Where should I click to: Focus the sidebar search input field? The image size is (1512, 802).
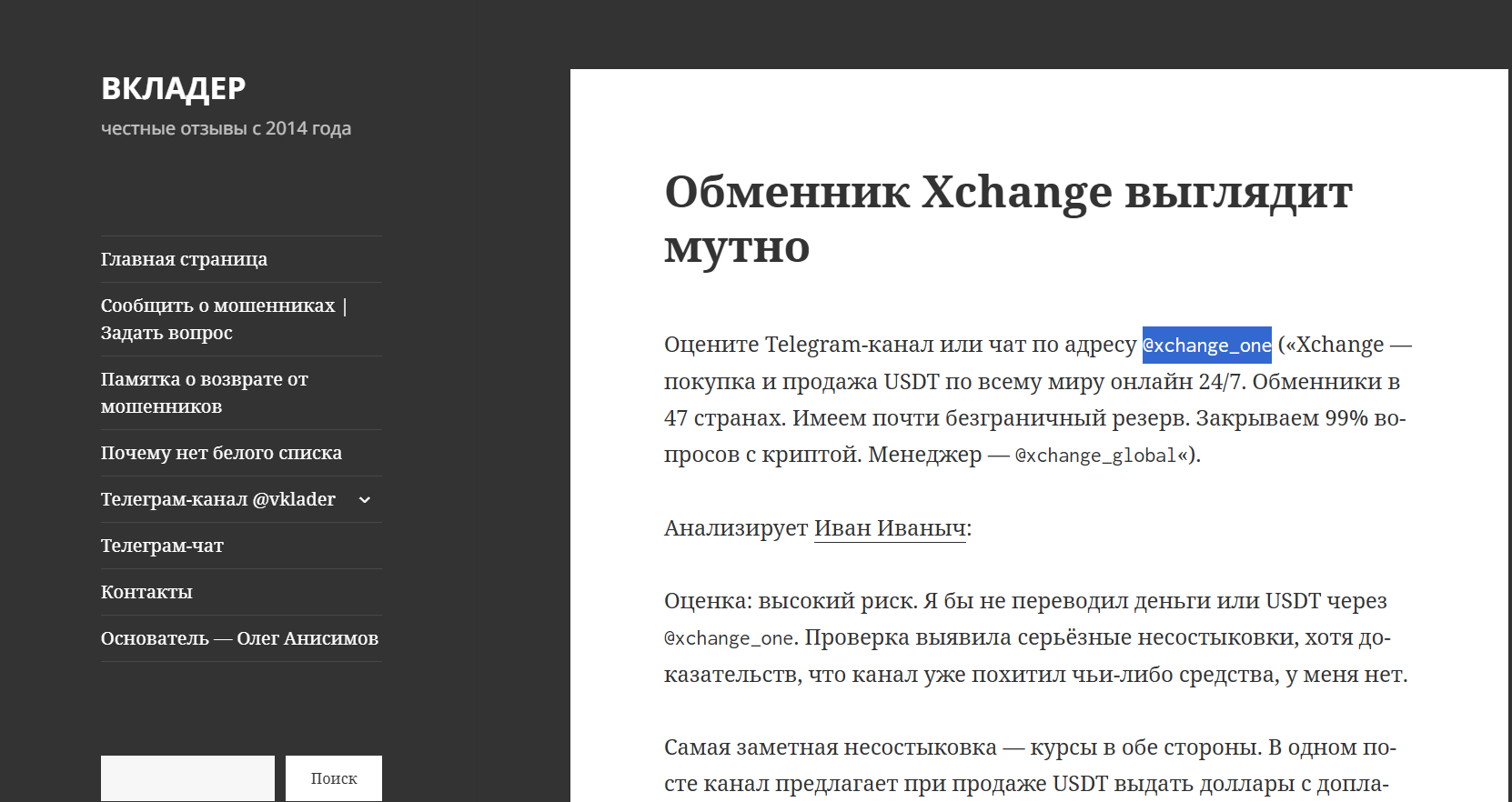187,778
